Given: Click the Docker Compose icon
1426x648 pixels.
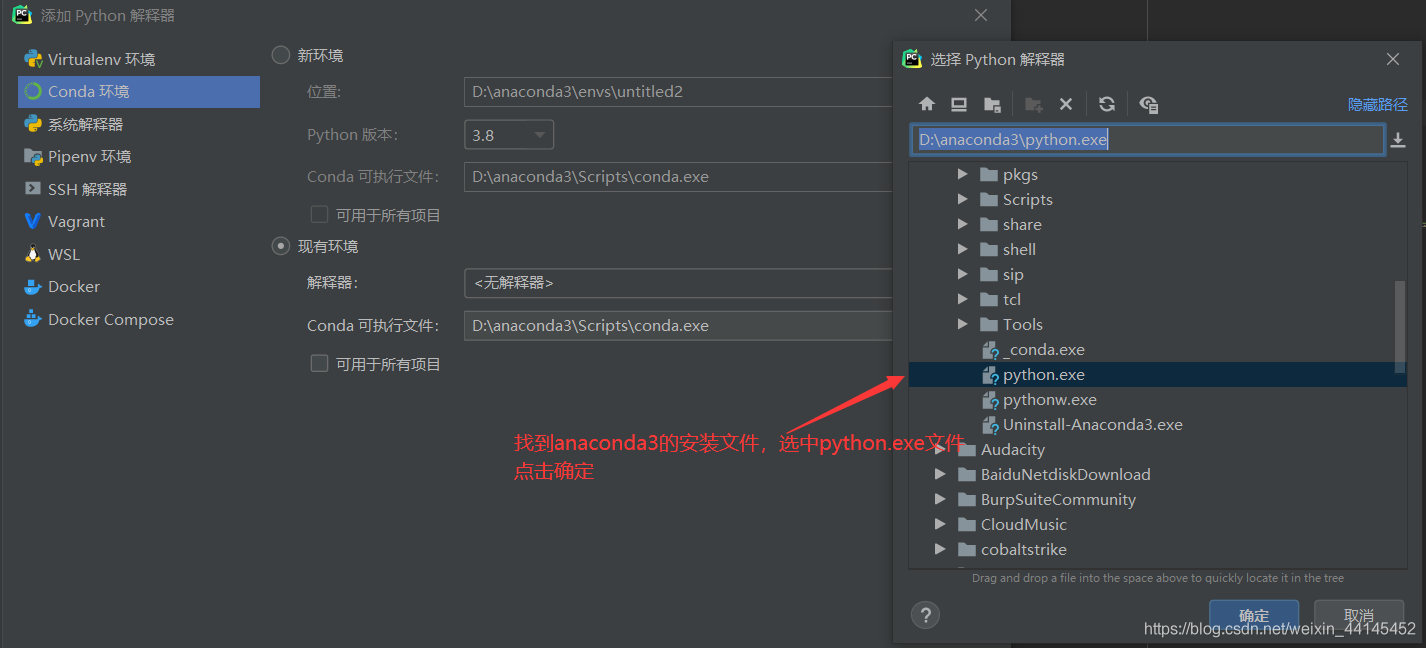Looking at the screenshot, I should 33,319.
